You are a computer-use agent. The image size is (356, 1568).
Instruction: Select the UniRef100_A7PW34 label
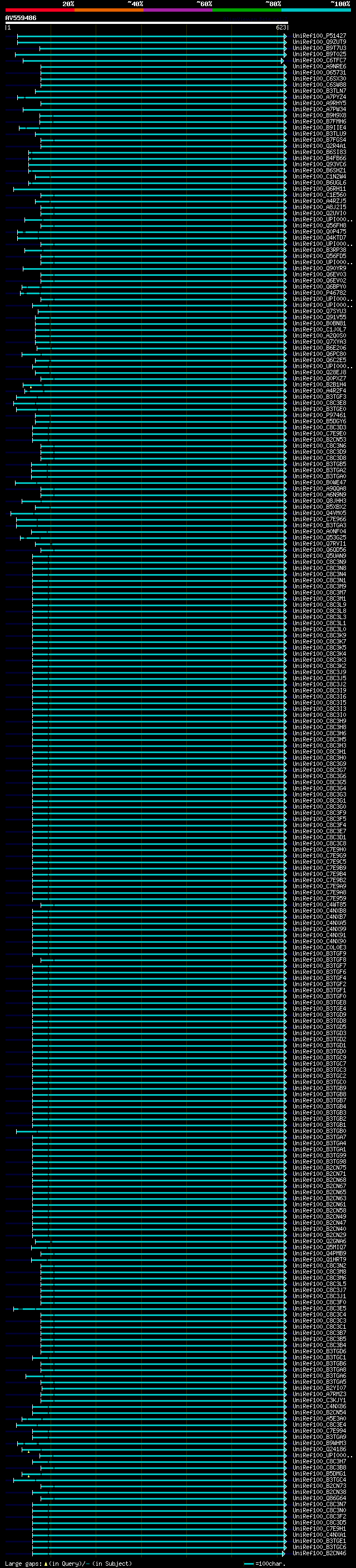click(x=319, y=110)
